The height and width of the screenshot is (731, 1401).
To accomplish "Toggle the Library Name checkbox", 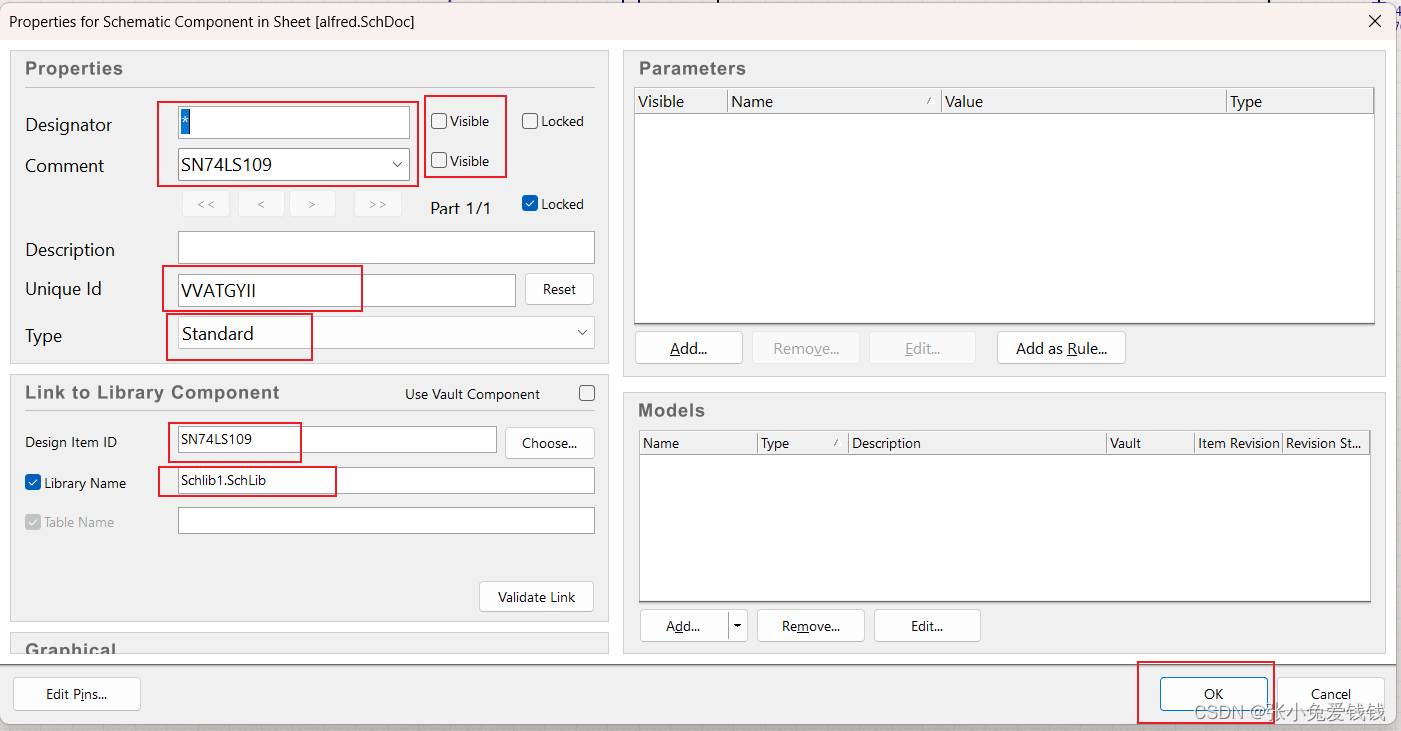I will tap(33, 482).
